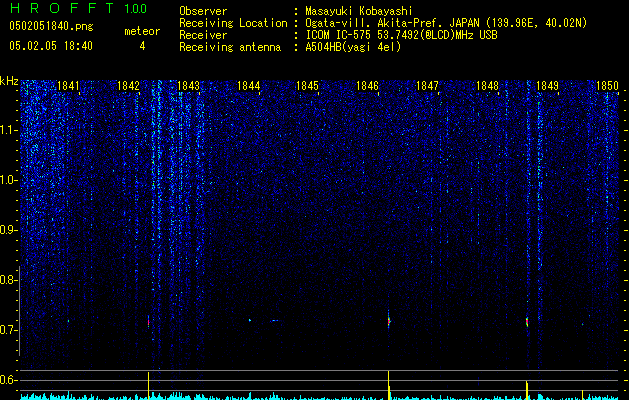This screenshot has height=400, width=629.
Task: Click the 'Receiving antenna' label
Action: click(230, 47)
